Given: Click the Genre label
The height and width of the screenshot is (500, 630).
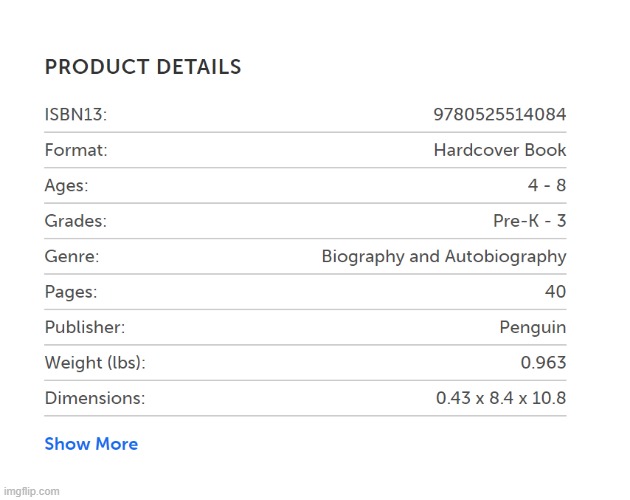Looking at the screenshot, I should point(71,257).
